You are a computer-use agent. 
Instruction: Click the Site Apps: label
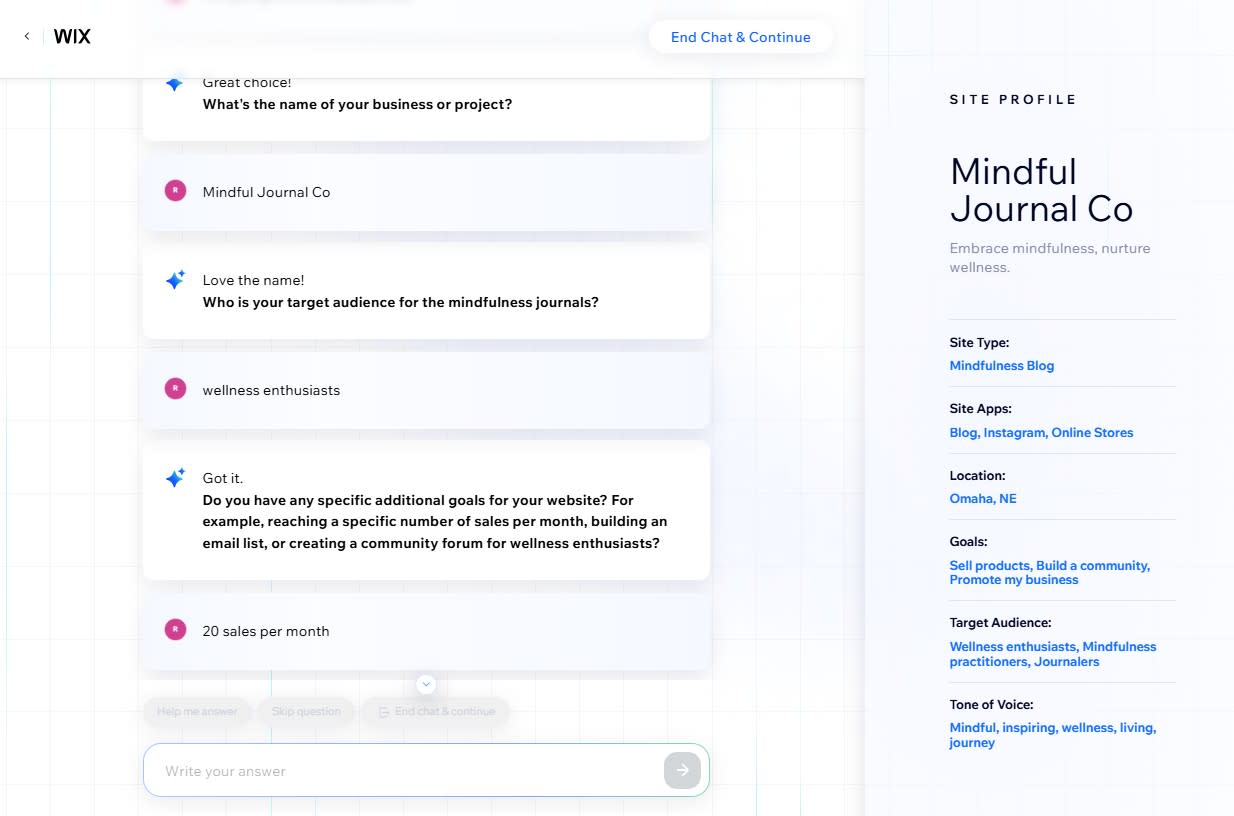(980, 409)
